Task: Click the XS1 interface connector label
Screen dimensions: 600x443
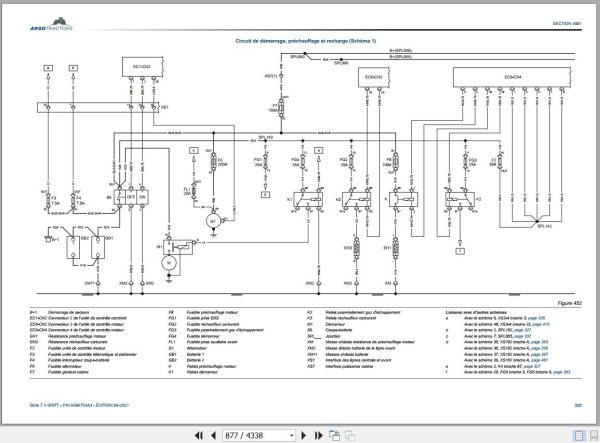Action: [165, 107]
